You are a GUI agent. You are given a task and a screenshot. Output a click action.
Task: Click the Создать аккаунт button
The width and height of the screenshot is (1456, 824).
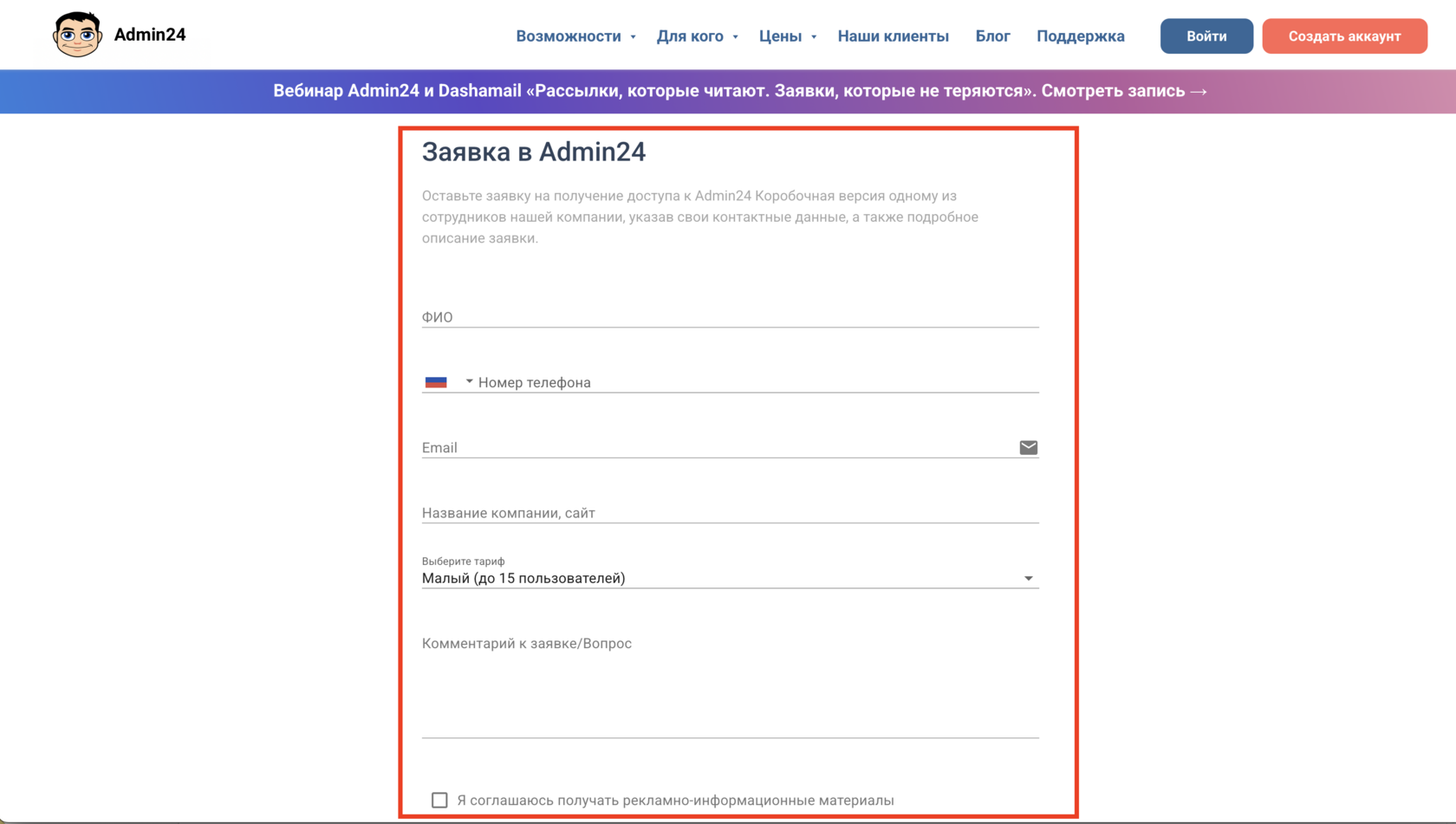tap(1344, 36)
